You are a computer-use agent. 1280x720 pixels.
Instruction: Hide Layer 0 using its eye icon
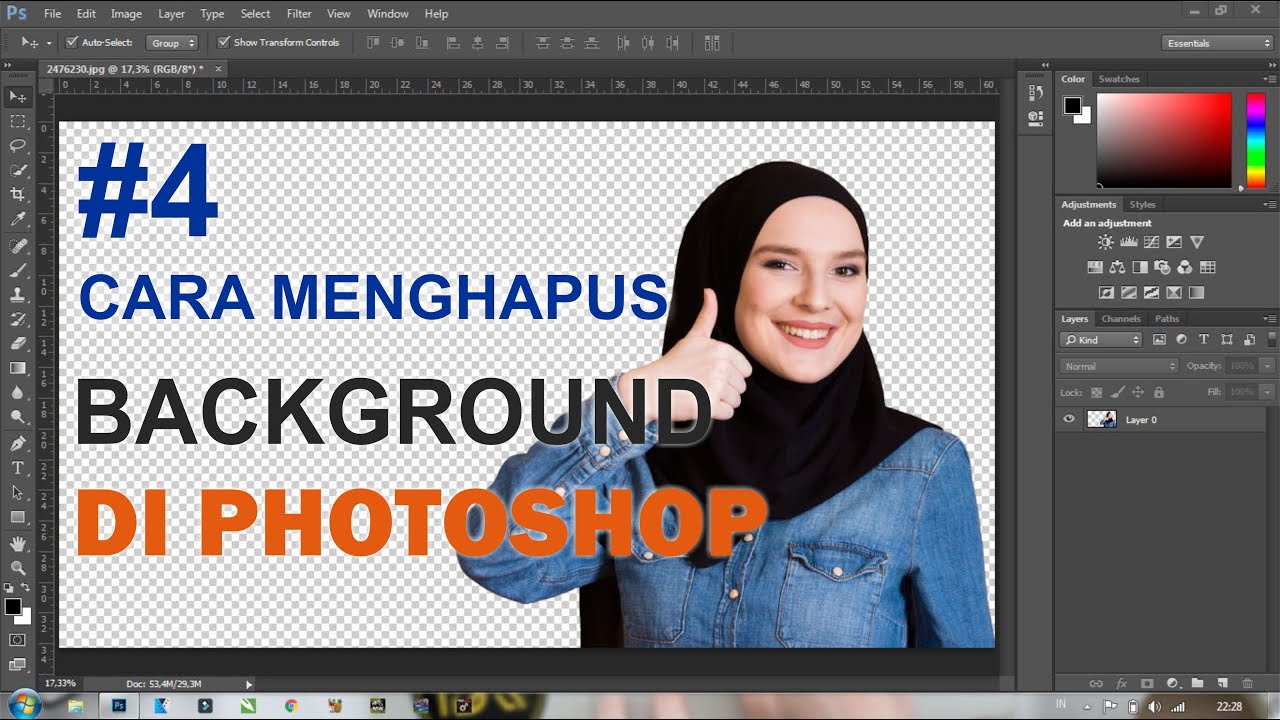1069,419
